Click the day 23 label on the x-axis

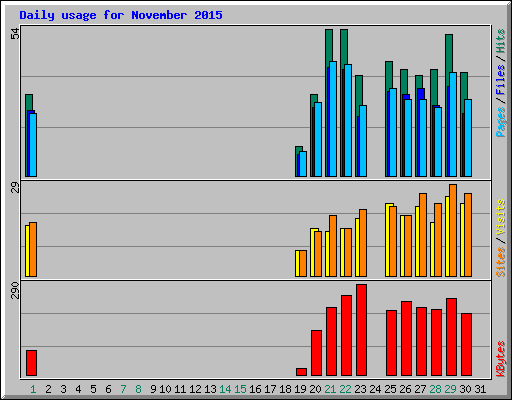point(360,389)
